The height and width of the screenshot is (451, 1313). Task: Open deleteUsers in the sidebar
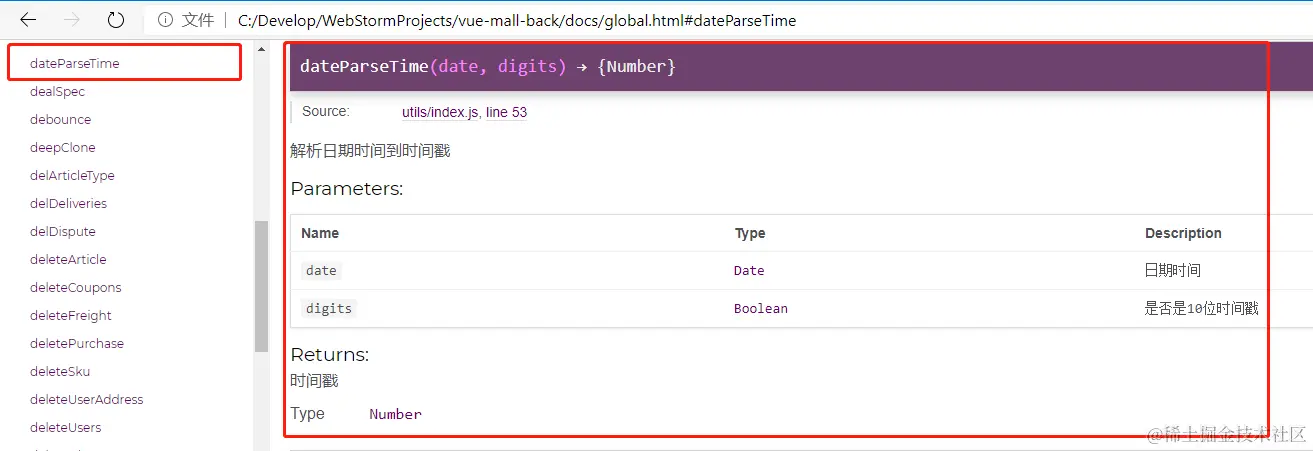point(66,427)
